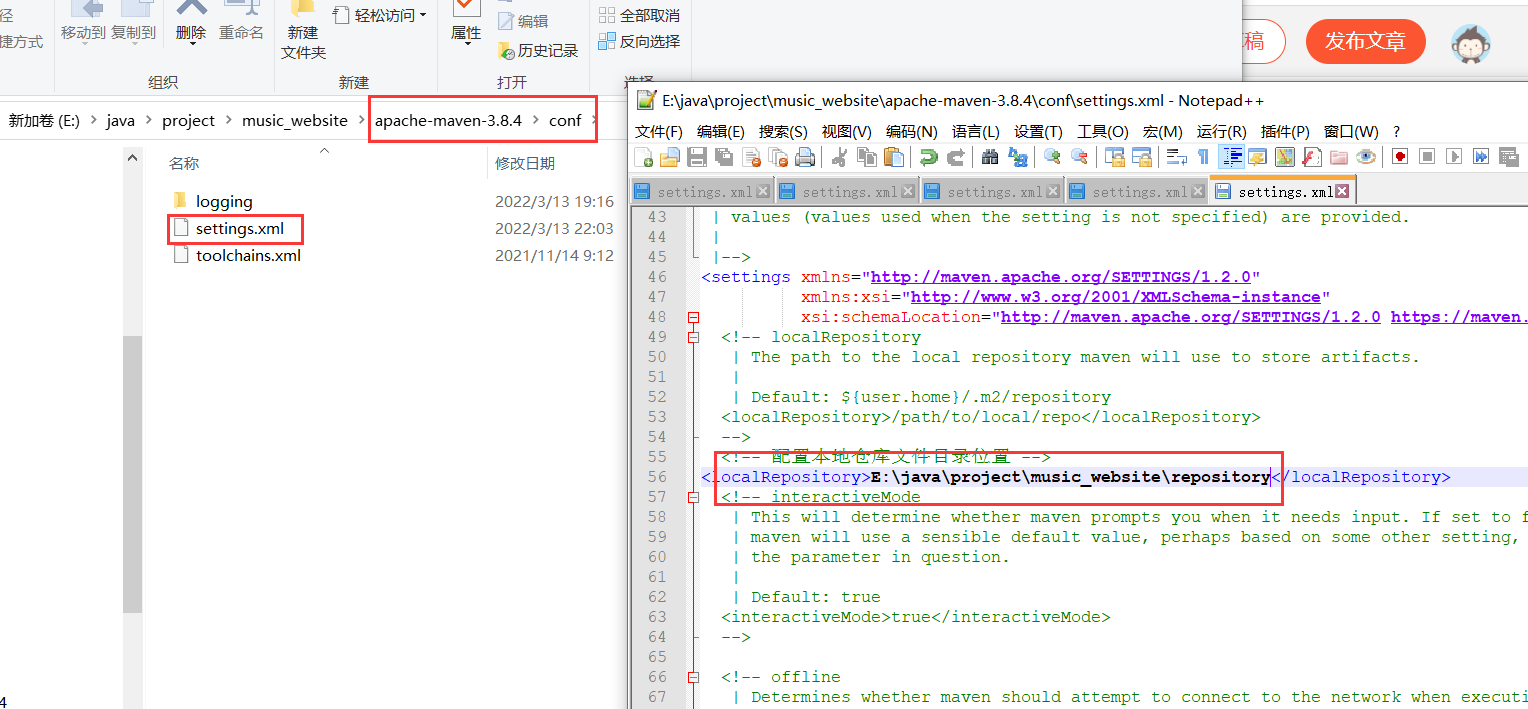Open the 编码(N) menu

(x=912, y=131)
